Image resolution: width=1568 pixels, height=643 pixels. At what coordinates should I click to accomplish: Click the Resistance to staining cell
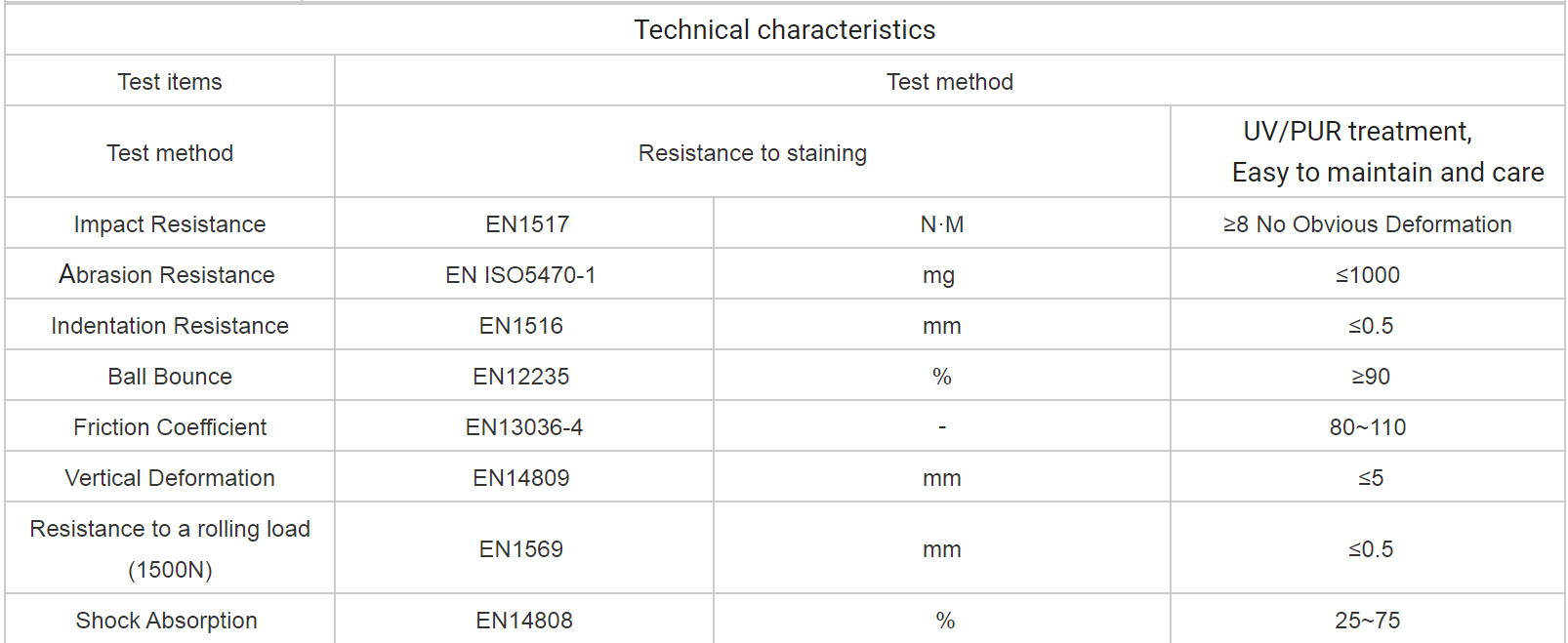coord(752,153)
